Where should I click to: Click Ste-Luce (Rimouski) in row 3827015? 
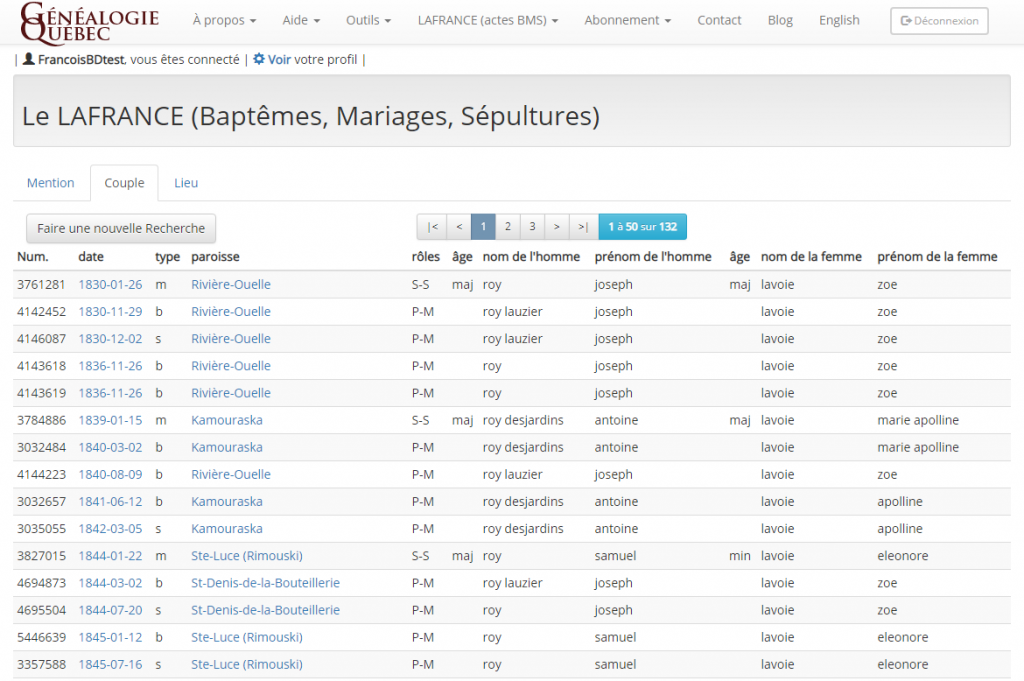247,556
